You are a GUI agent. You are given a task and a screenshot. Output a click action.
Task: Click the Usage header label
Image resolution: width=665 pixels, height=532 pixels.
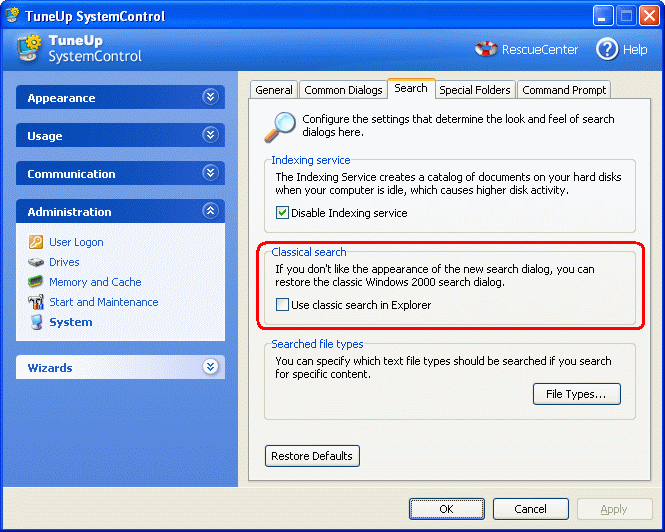[x=45, y=136]
